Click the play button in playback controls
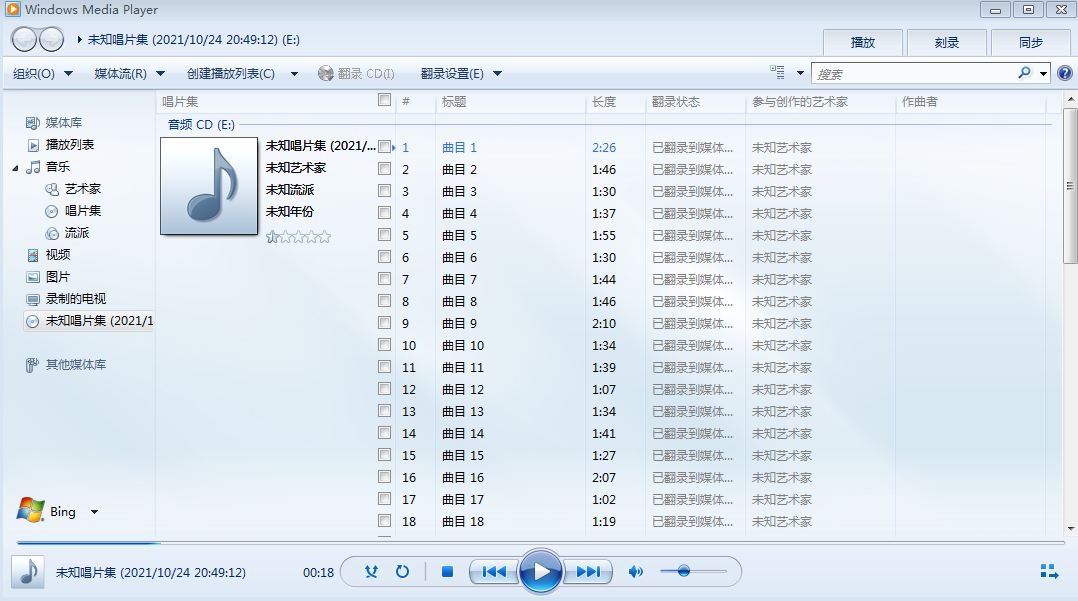Screen dimensions: 1078x601 pyautogui.click(x=541, y=572)
